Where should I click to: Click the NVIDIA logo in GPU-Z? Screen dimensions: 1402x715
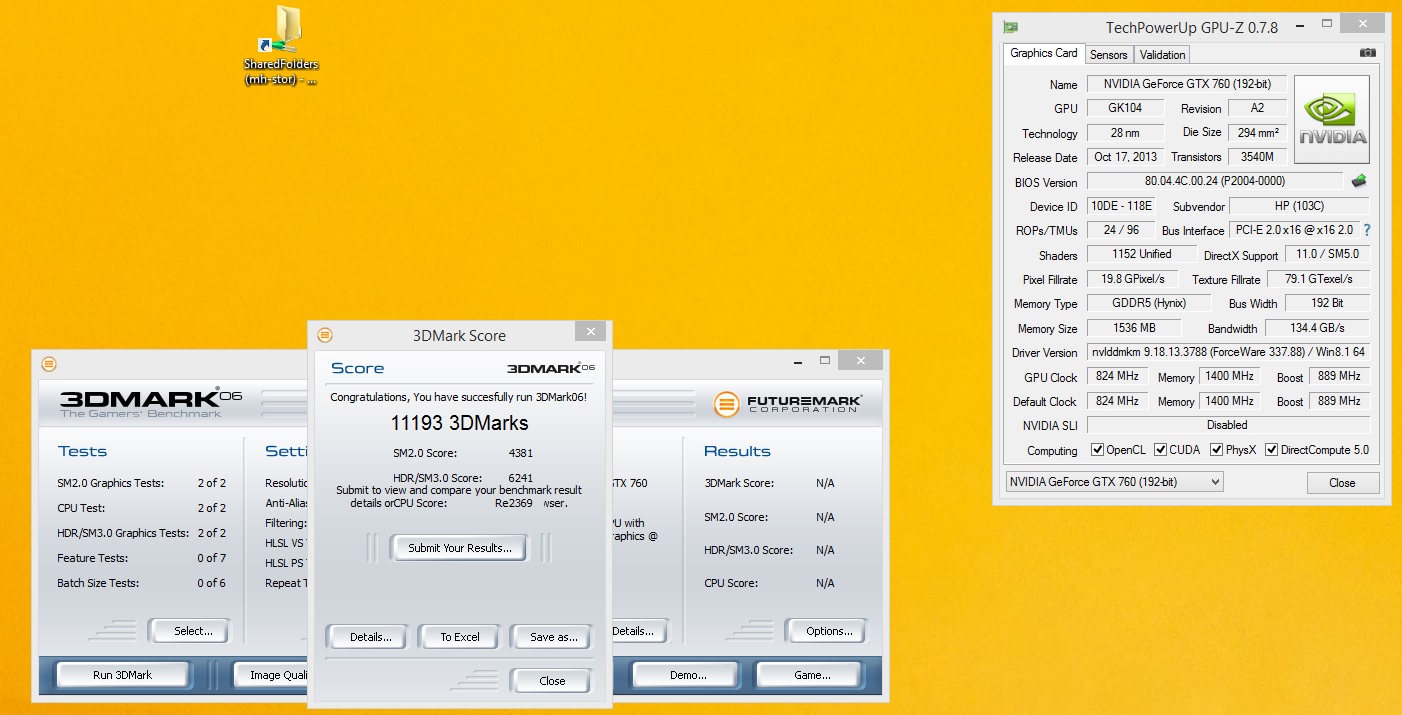(x=1331, y=121)
